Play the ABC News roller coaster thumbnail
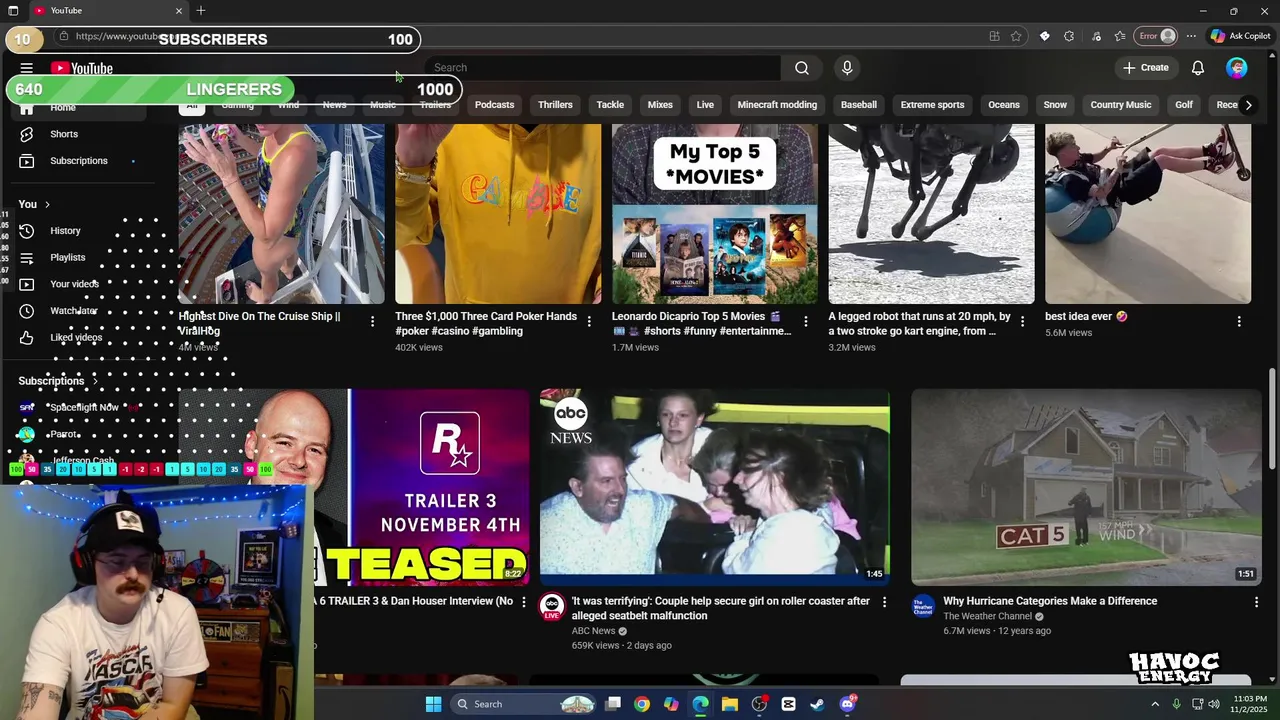The width and height of the screenshot is (1280, 720). [714, 487]
